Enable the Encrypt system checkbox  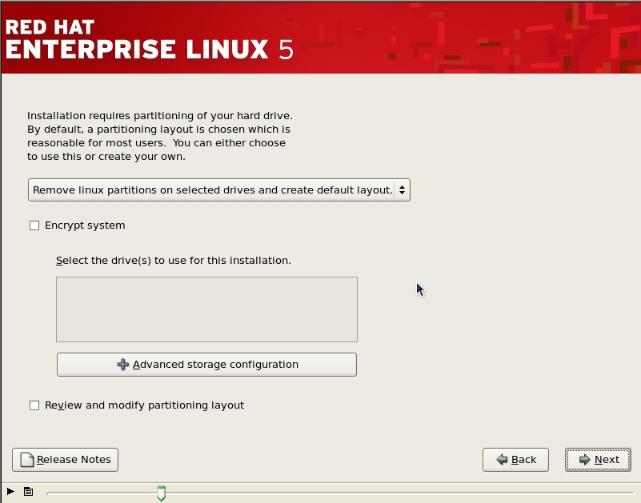pos(34,225)
